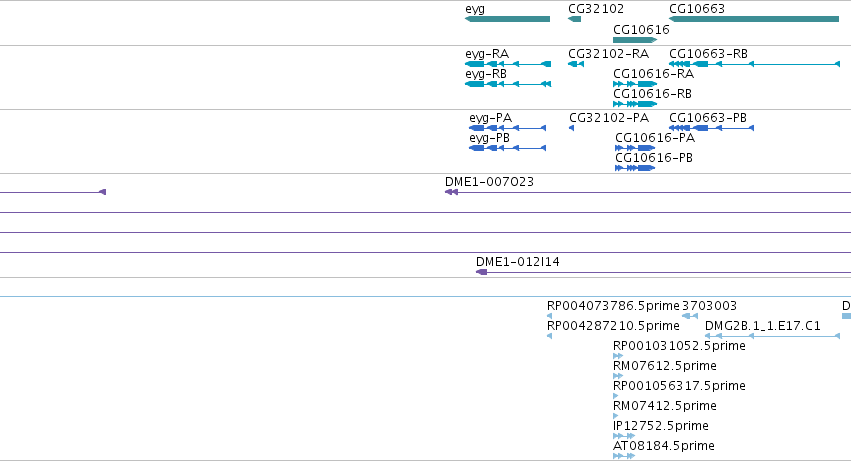Click the CG10616-RB transcript glyph
Viewport: 851px width, 461px height.
[635, 104]
